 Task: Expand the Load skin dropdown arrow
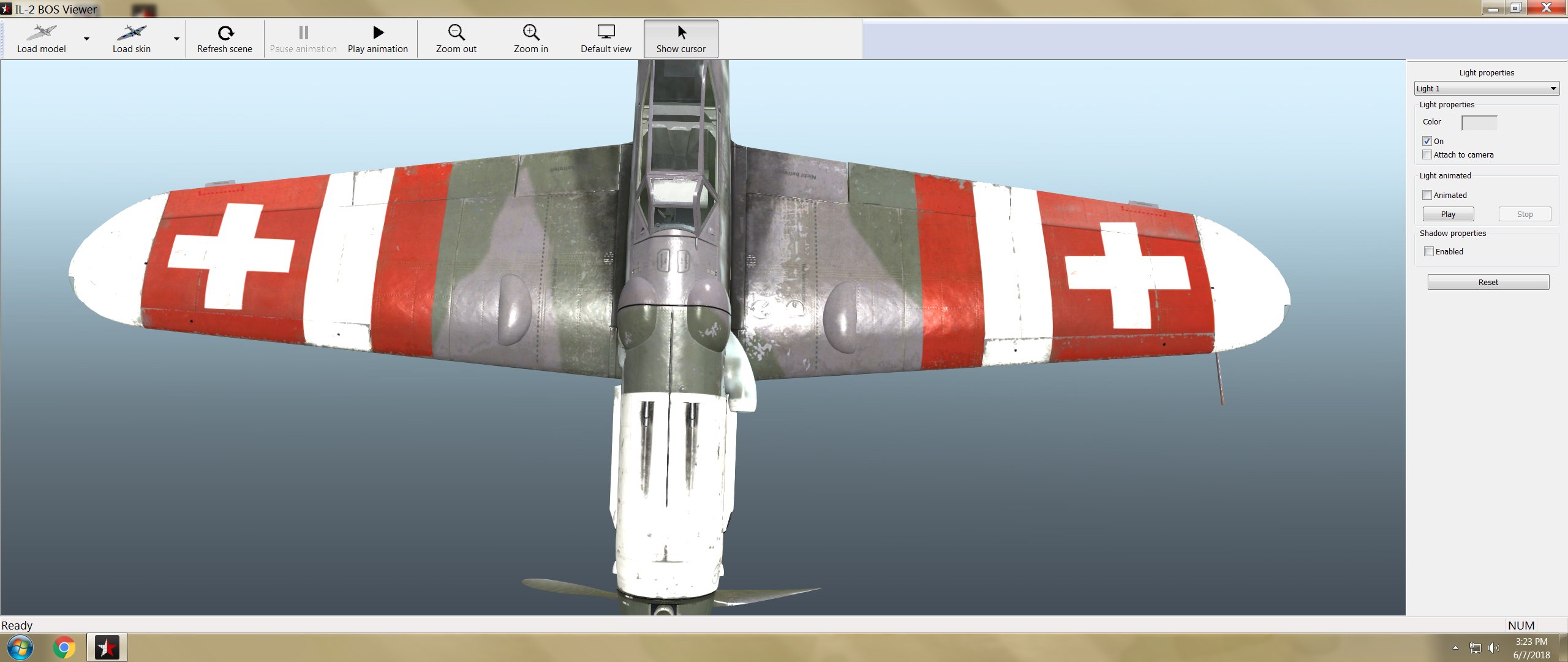pyautogui.click(x=176, y=39)
